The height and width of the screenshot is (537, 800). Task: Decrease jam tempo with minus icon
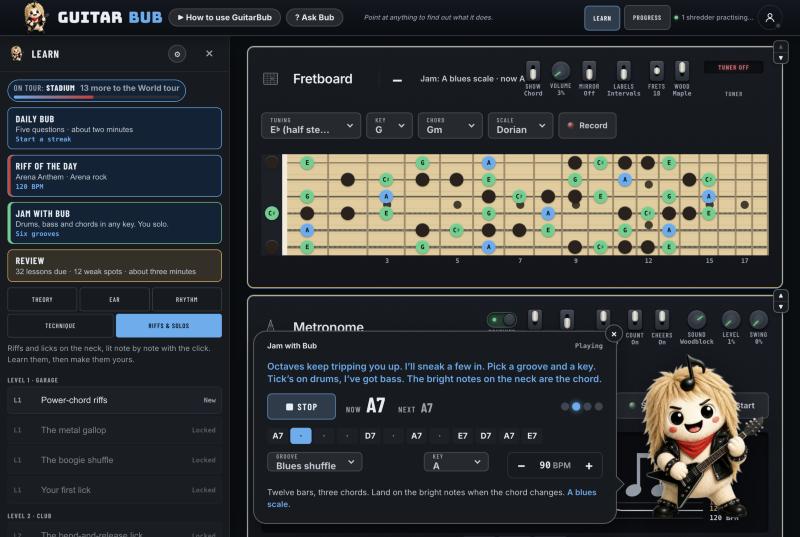pos(521,466)
